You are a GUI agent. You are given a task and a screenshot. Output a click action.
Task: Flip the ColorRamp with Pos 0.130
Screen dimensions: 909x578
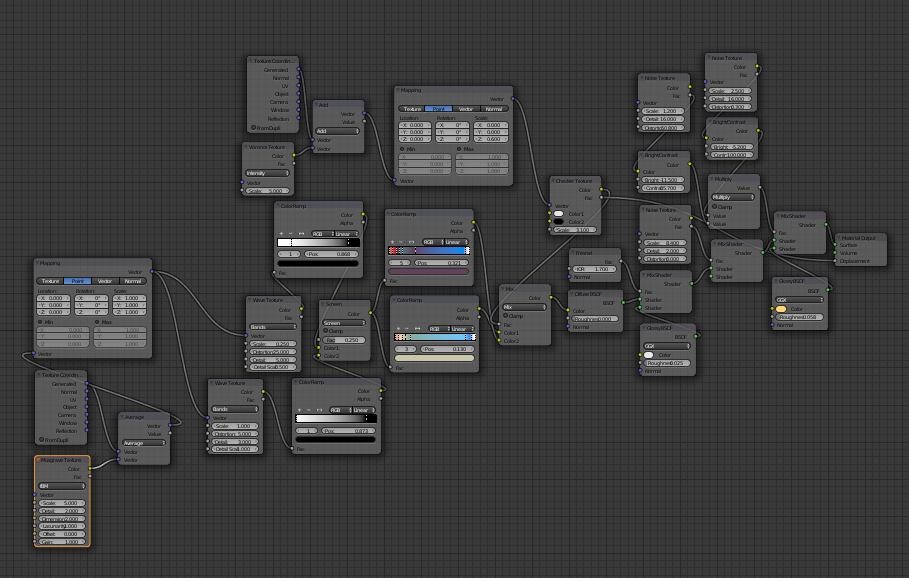(417, 329)
